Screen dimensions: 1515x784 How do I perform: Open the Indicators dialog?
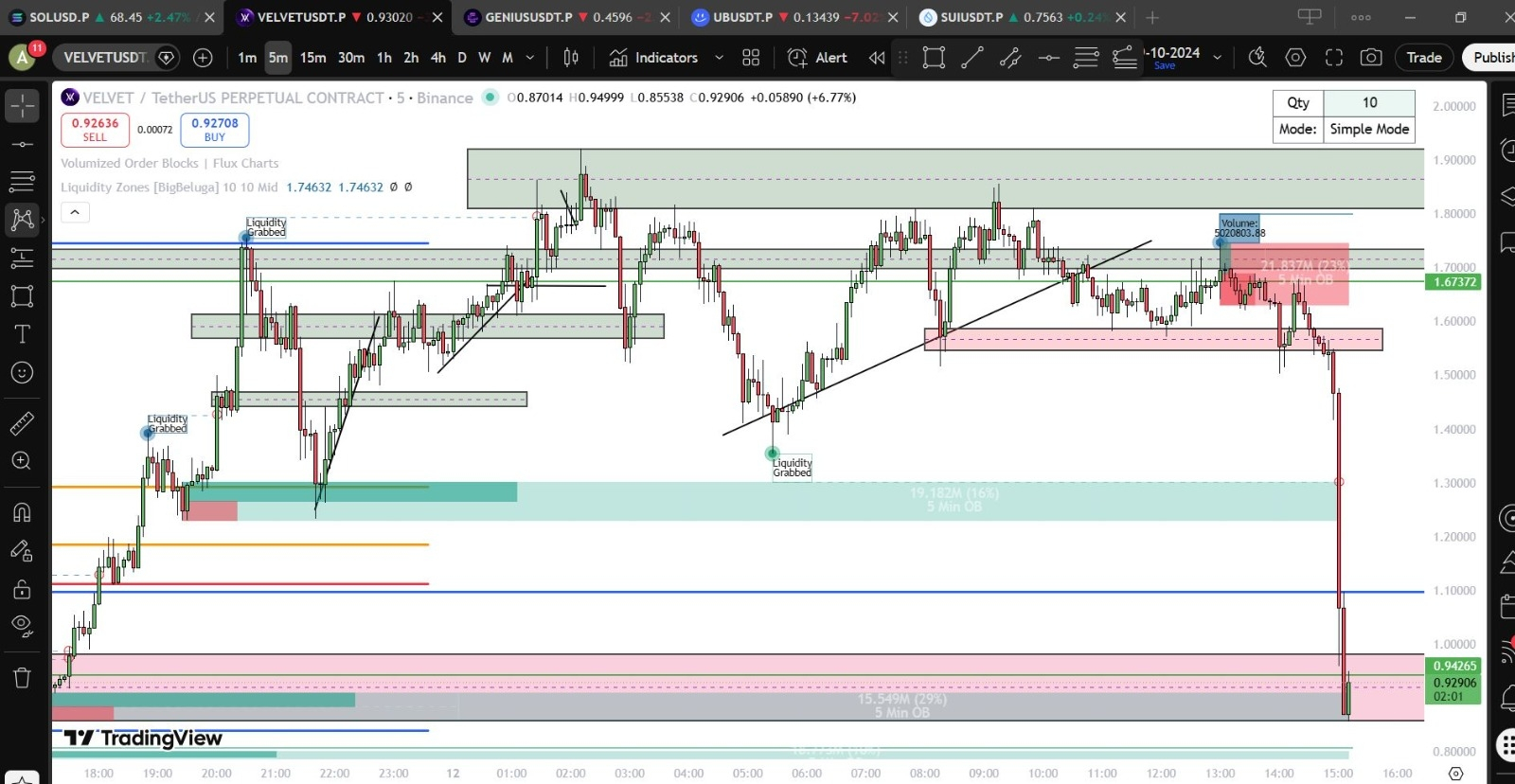pyautogui.click(x=653, y=58)
